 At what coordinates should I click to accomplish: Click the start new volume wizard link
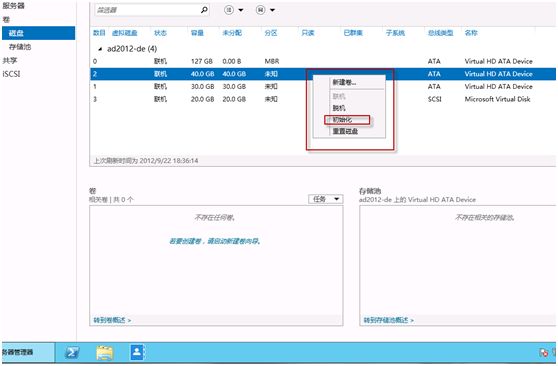pyautogui.click(x=215, y=241)
